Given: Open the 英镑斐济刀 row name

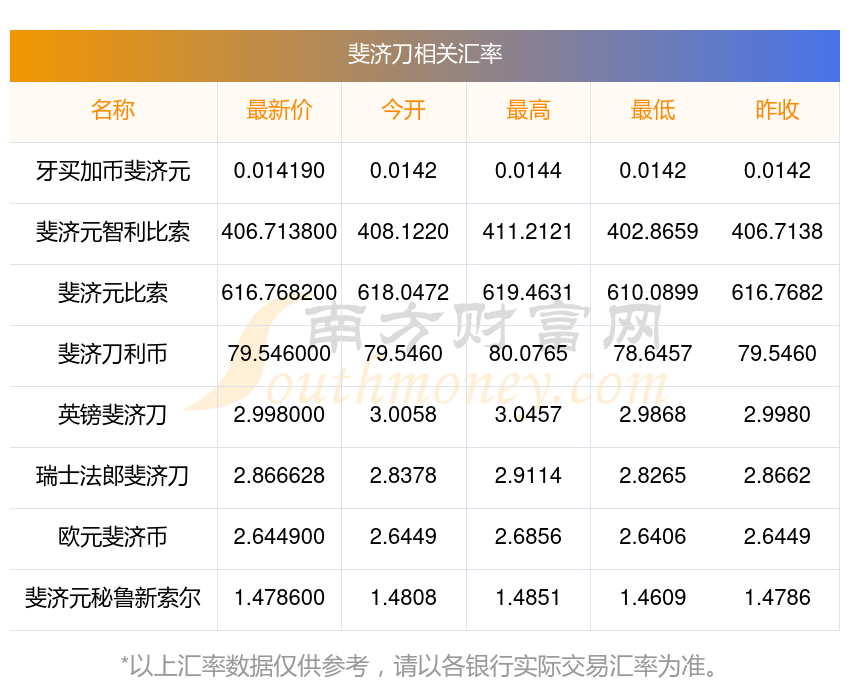Looking at the screenshot, I should click(x=113, y=415).
